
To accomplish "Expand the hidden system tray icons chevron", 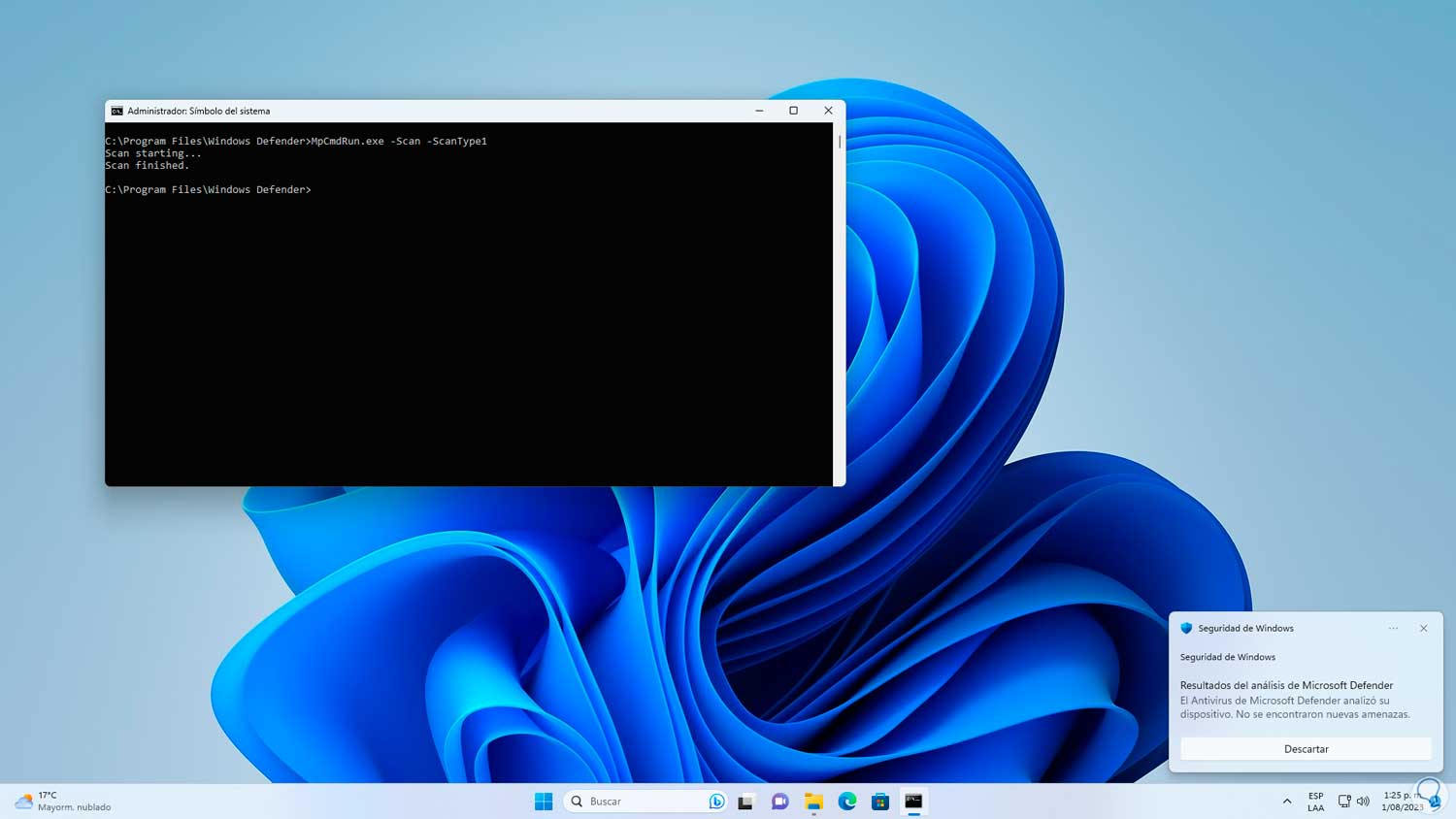I will 1287,802.
